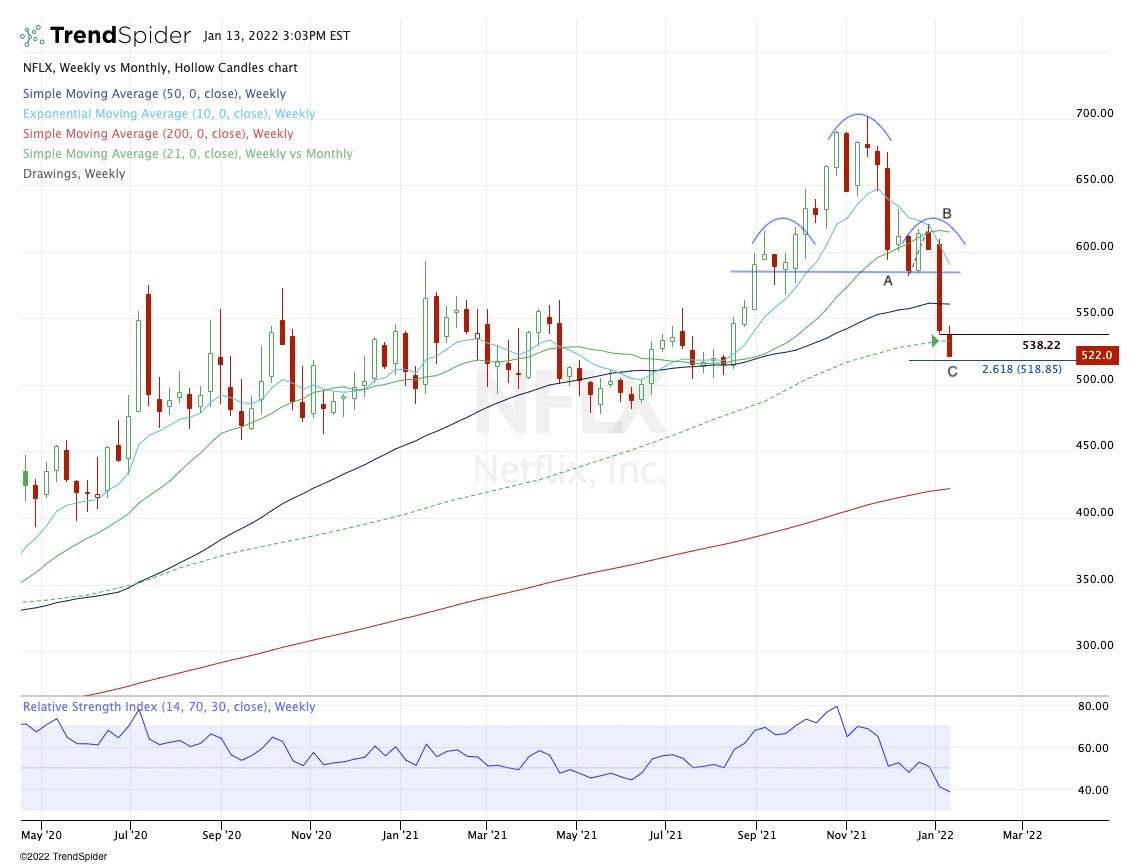Click the 550.00 price axis label
Image resolution: width=1139 pixels, height=866 pixels.
(x=1095, y=312)
